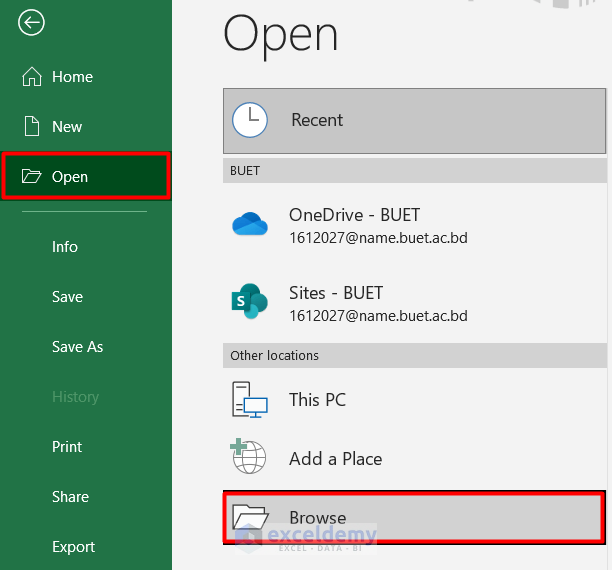Click the OneDrive email 1612027@name.buet.ac.bd

click(x=378, y=238)
